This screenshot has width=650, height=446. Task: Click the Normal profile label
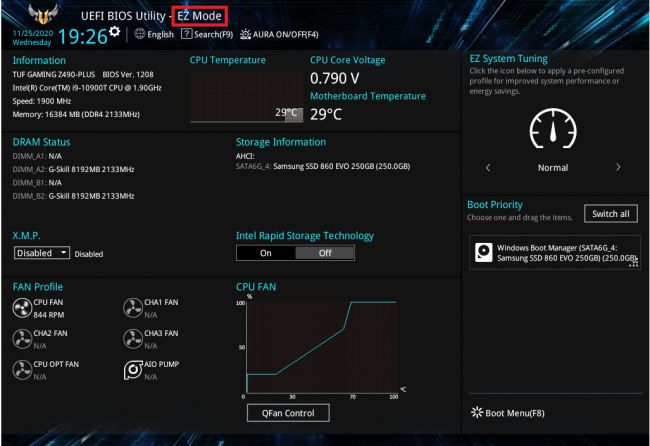[x=553, y=168]
